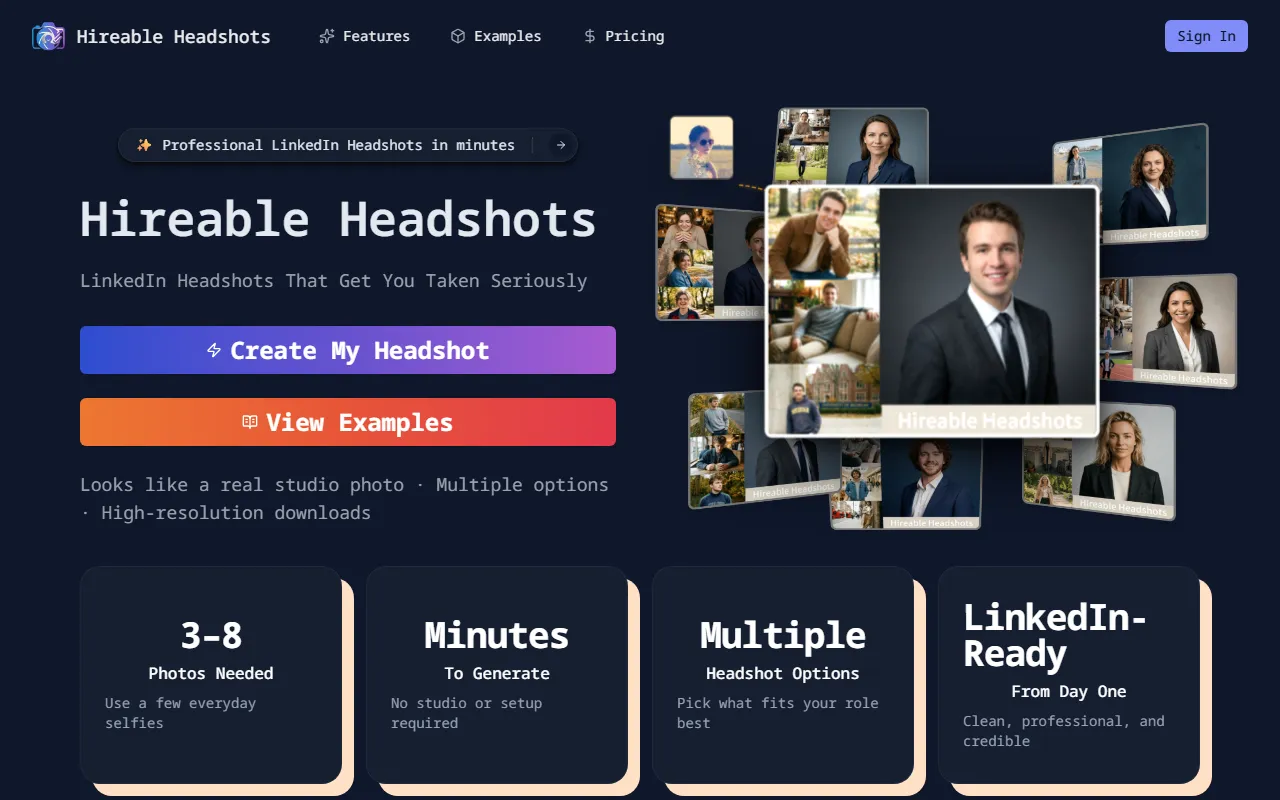Click the cube icon beside Examples
This screenshot has width=1280, height=800.
point(458,36)
